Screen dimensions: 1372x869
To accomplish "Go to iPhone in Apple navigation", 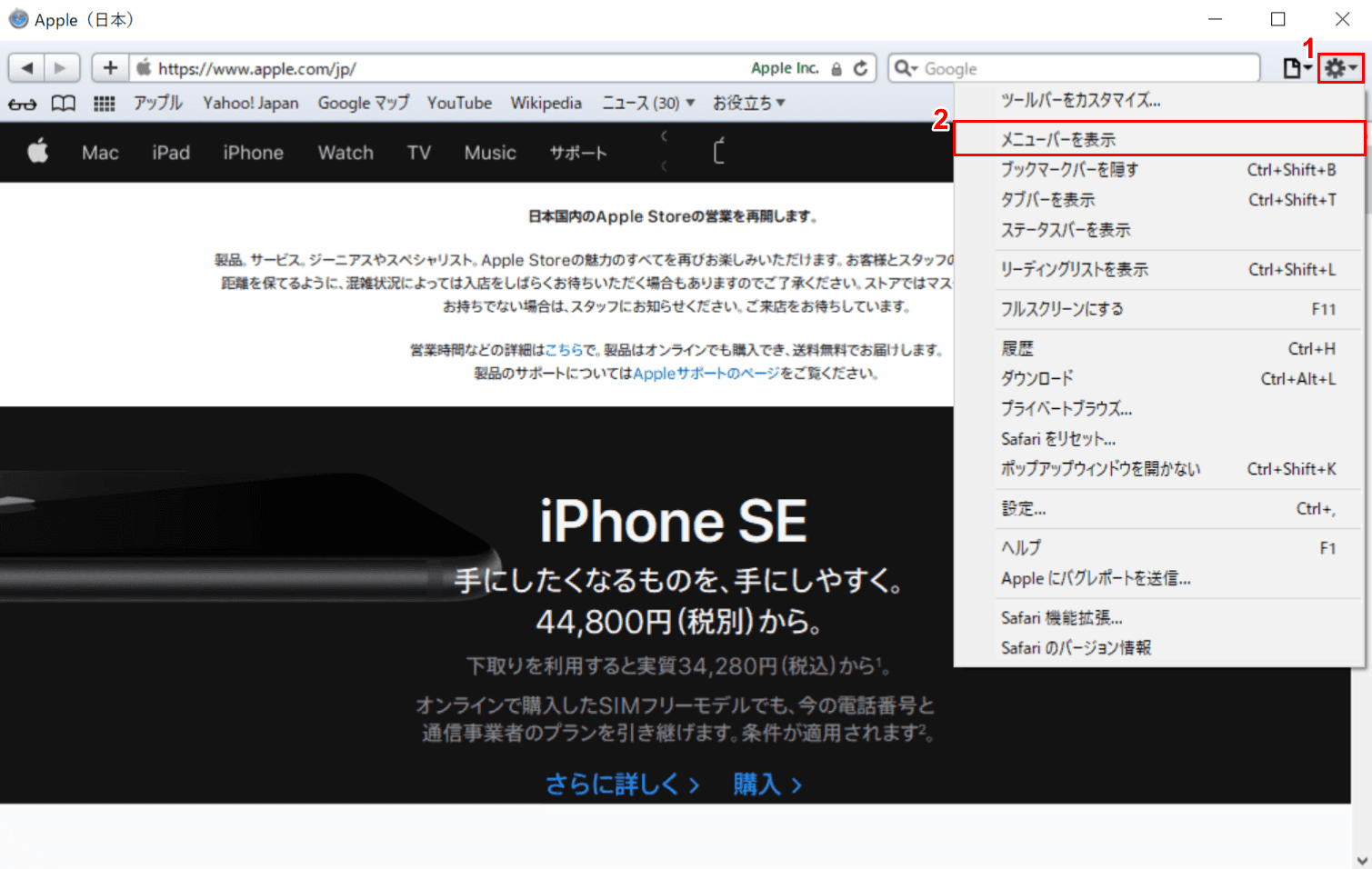I will [x=254, y=153].
